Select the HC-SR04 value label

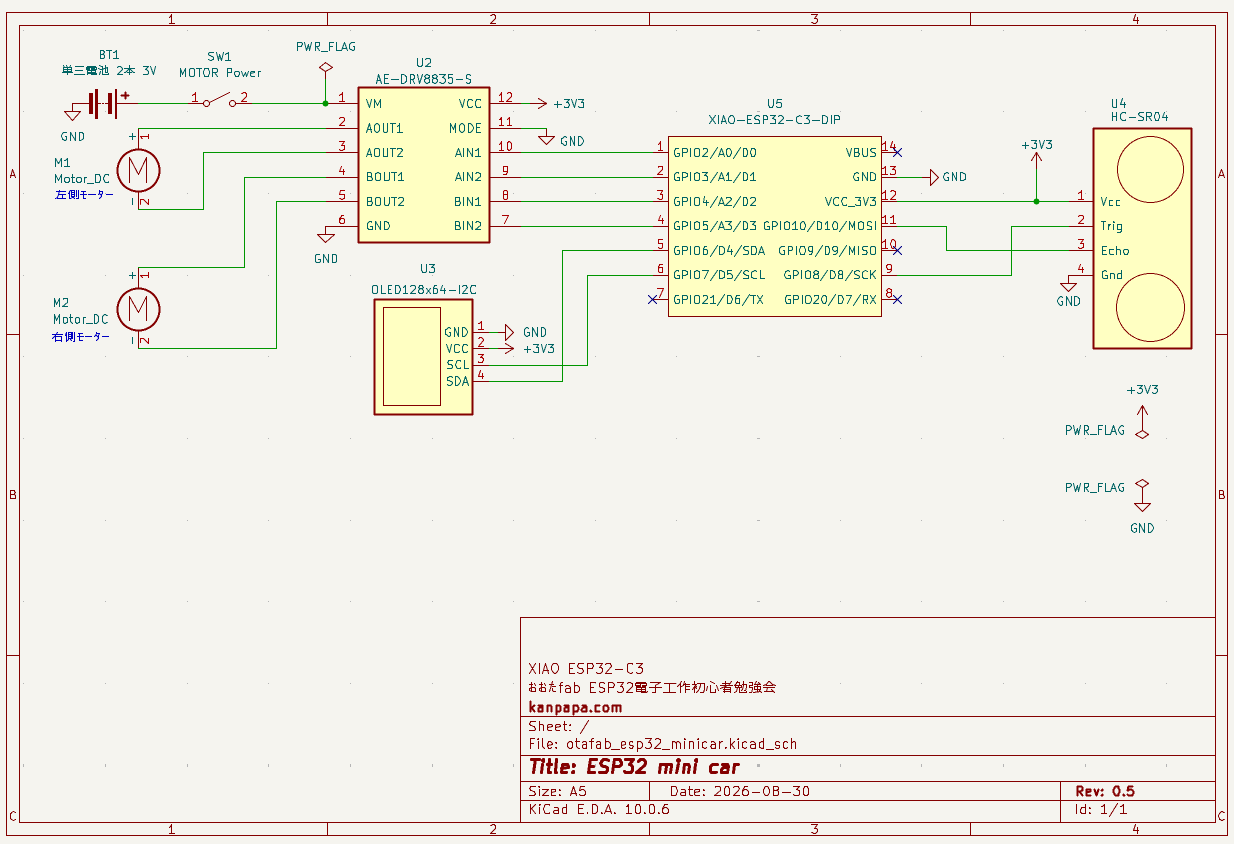[1139, 117]
